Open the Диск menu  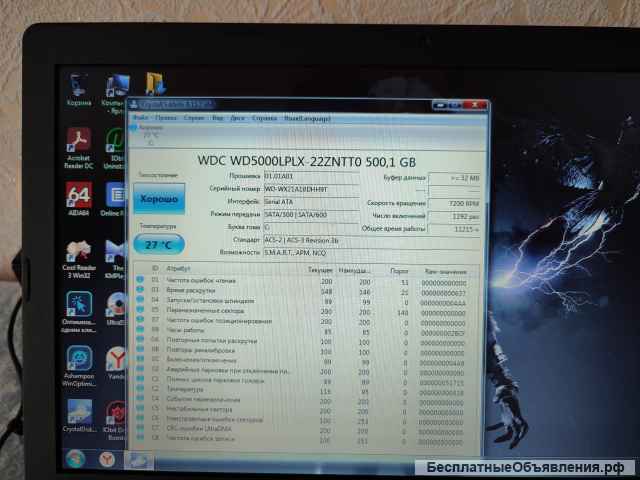(237, 117)
